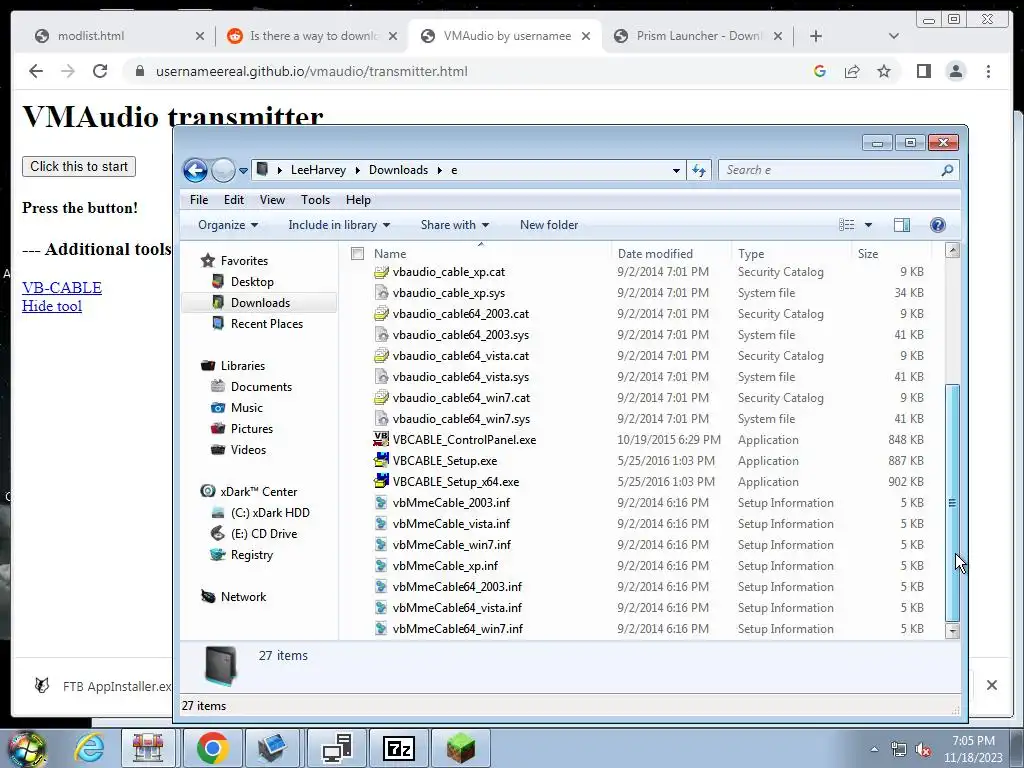Toggle the preview pane icon

click(902, 225)
